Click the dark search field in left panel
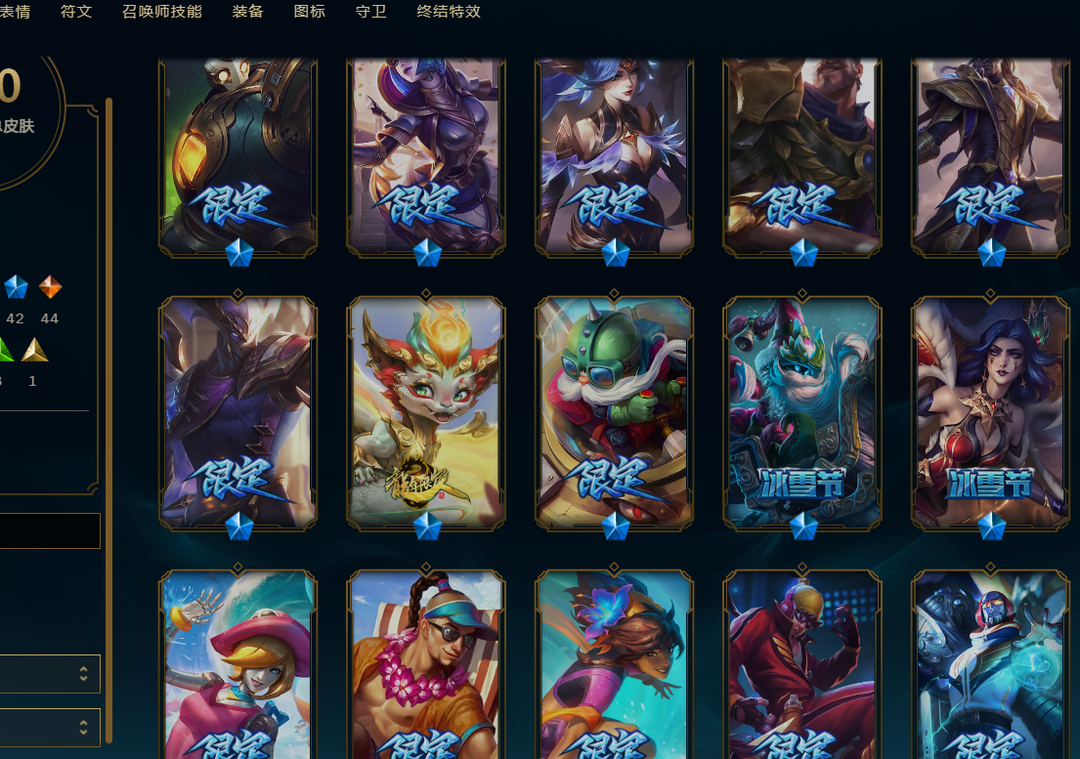1080x759 pixels. pos(50,530)
